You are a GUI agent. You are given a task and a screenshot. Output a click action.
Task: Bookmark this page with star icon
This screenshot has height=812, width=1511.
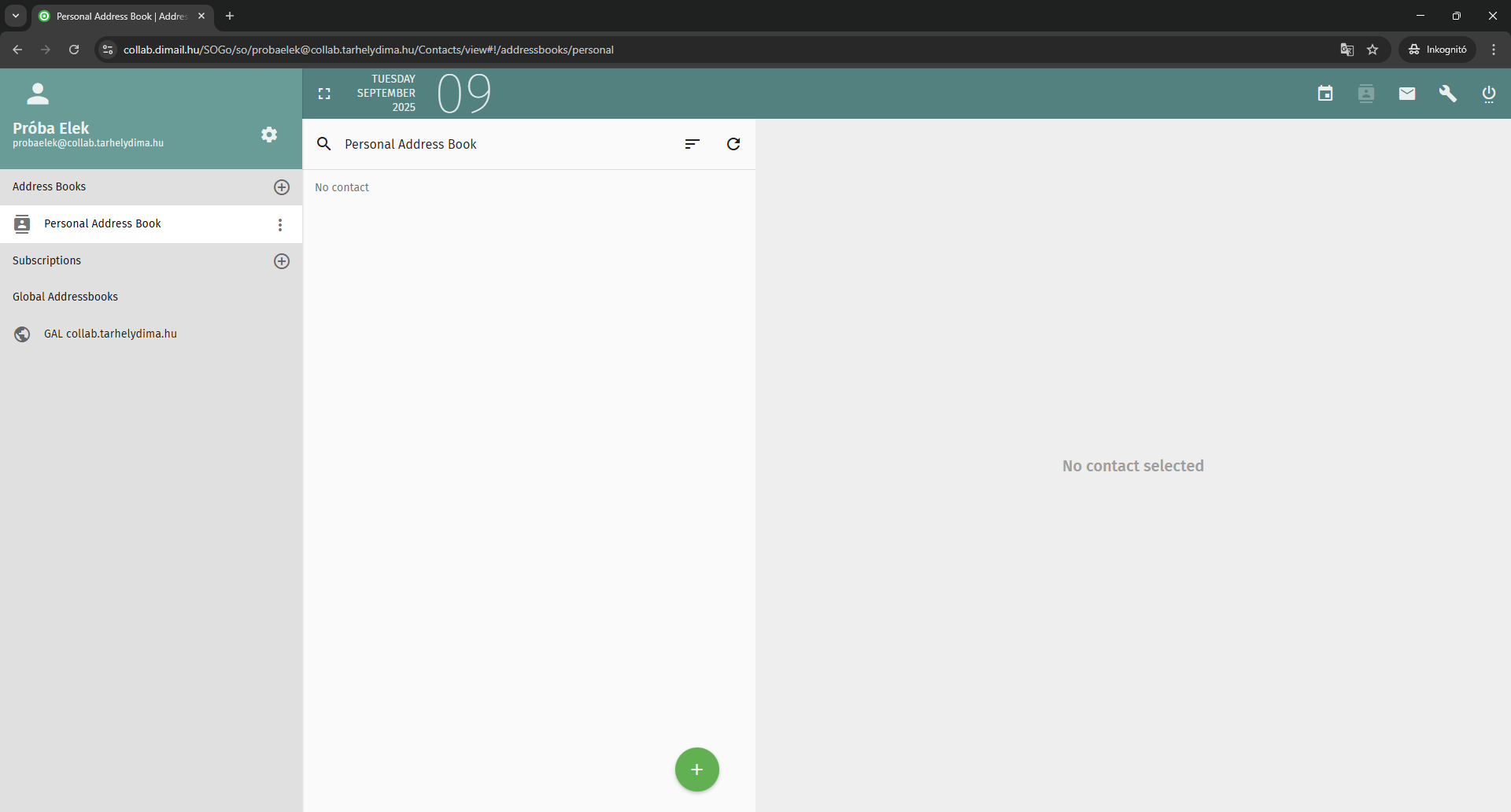point(1372,50)
